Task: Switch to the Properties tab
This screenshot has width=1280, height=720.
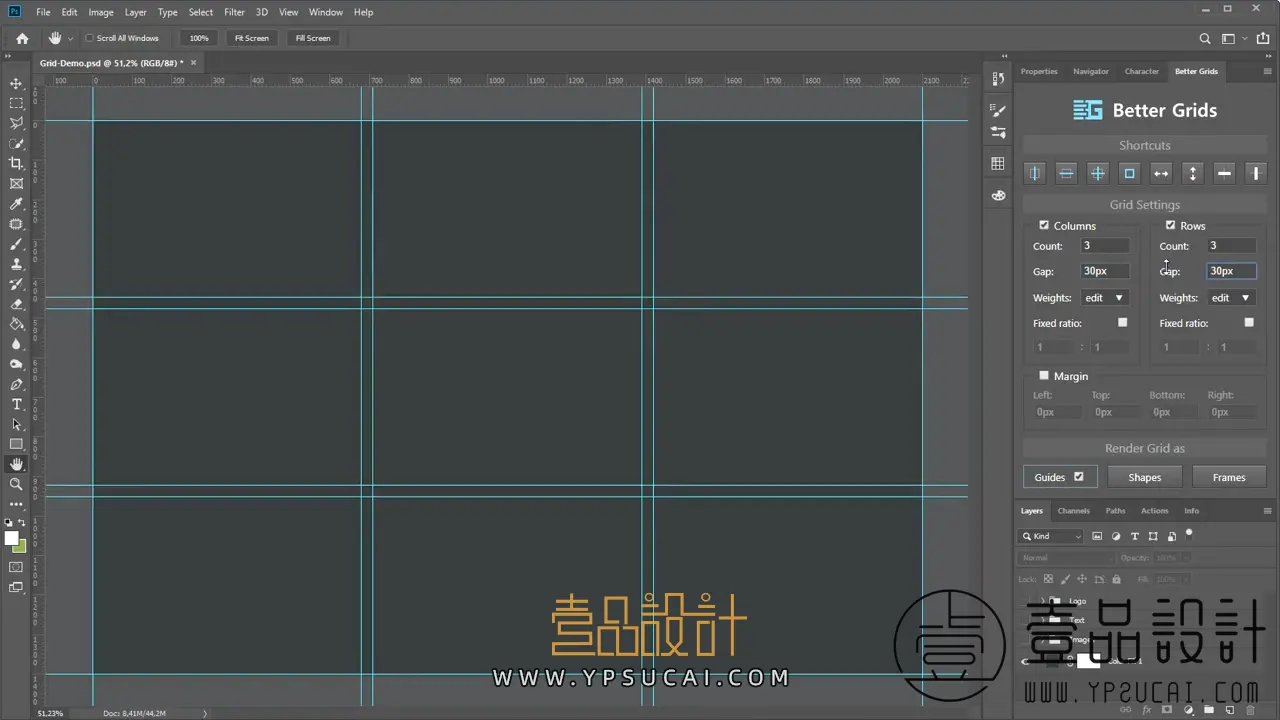Action: tap(1039, 71)
